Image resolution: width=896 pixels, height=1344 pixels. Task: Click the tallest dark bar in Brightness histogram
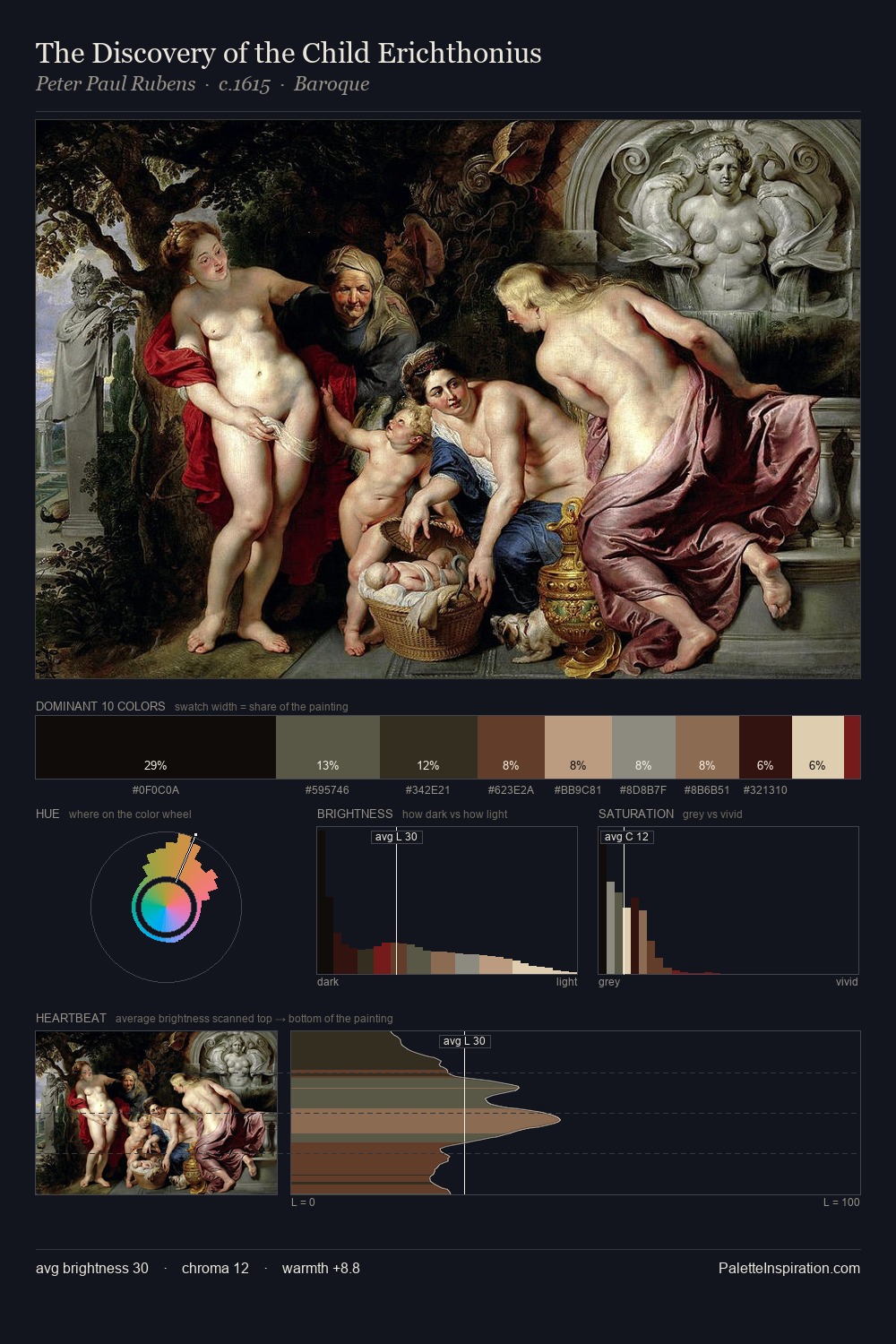pyautogui.click(x=321, y=900)
